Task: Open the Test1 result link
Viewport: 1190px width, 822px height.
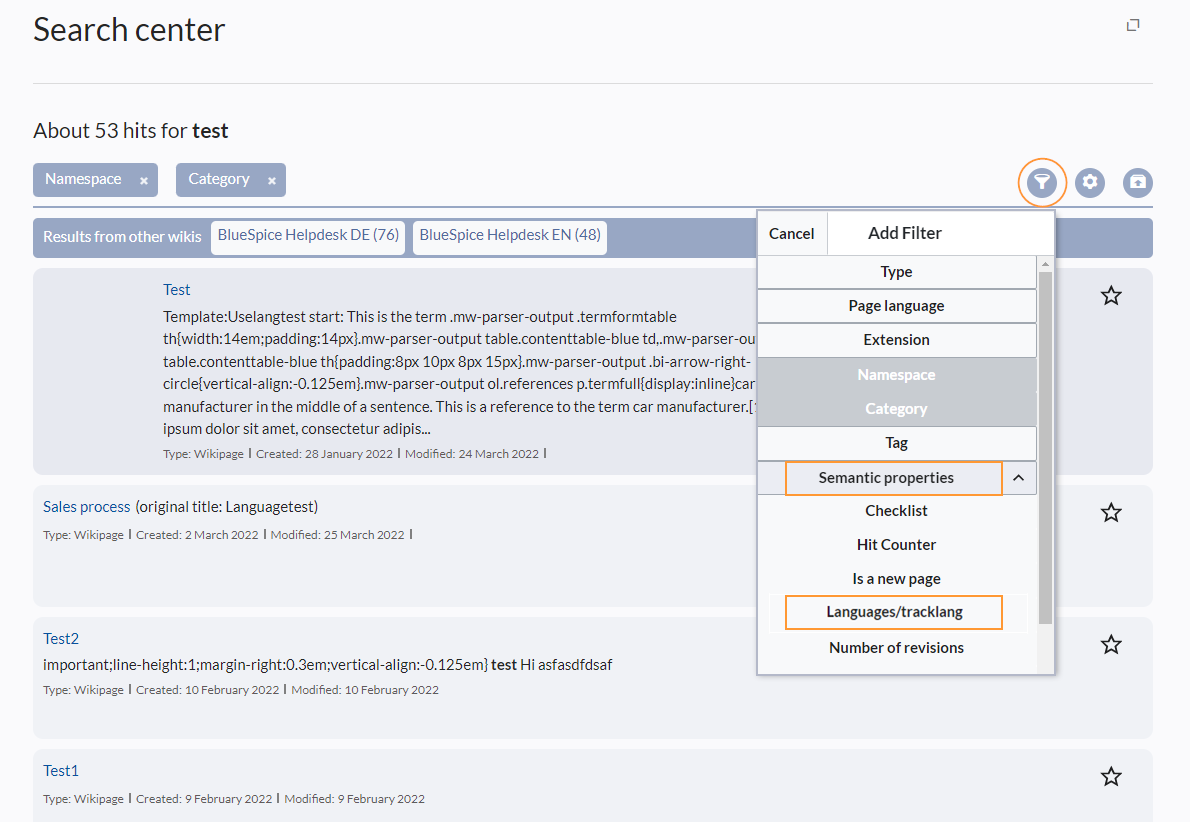Action: coord(61,771)
